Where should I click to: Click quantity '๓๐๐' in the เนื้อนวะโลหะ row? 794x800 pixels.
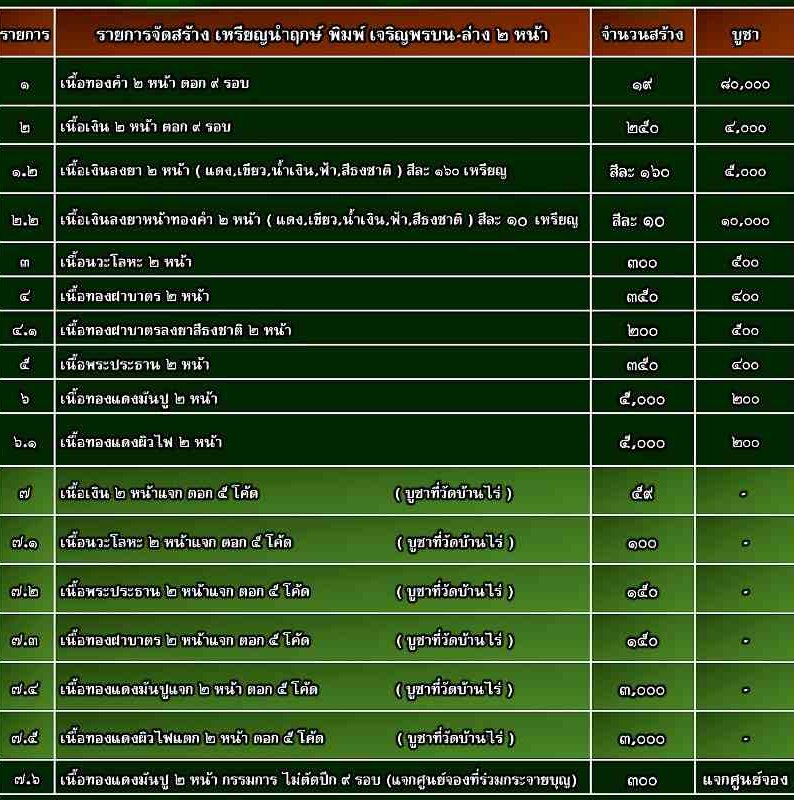pyautogui.click(x=642, y=262)
